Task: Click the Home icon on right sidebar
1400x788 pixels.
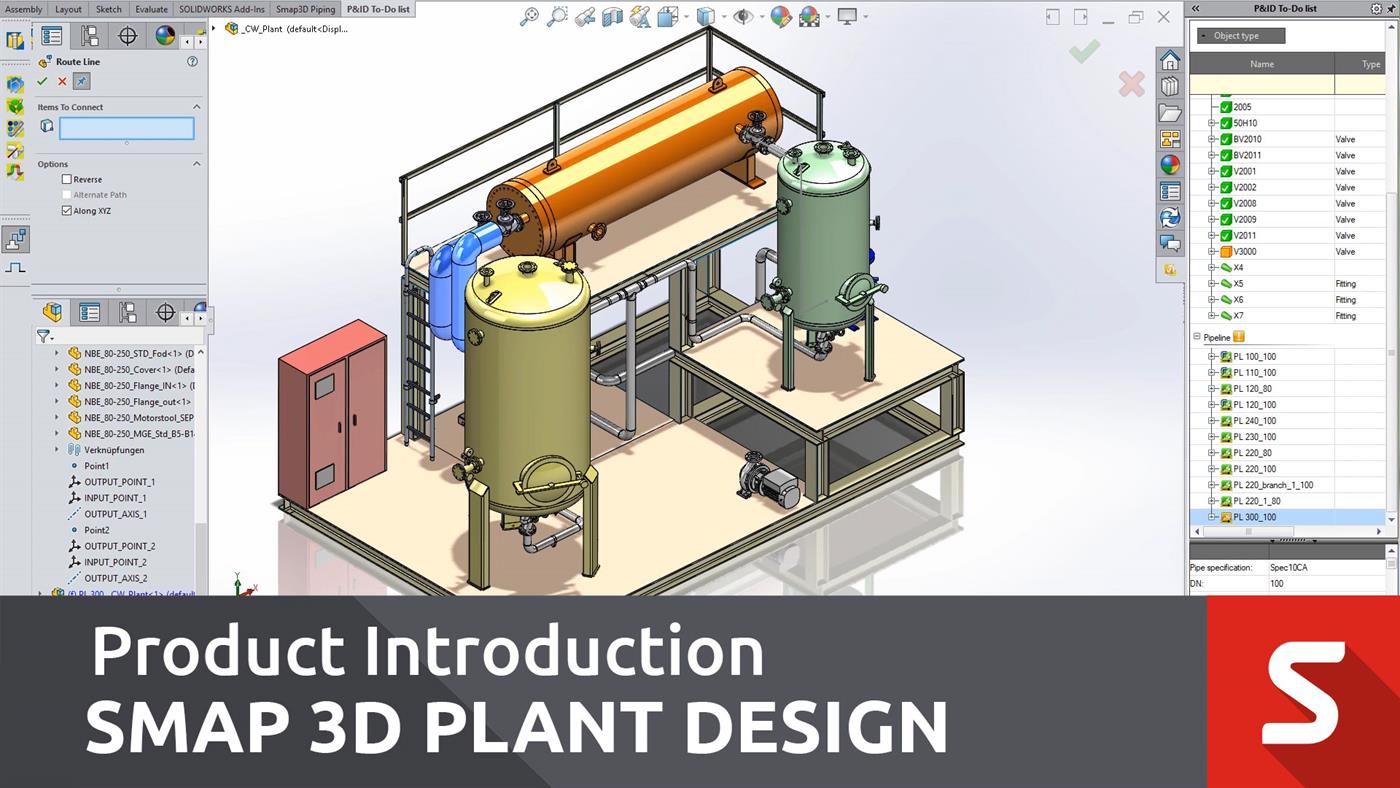Action: click(x=1170, y=60)
